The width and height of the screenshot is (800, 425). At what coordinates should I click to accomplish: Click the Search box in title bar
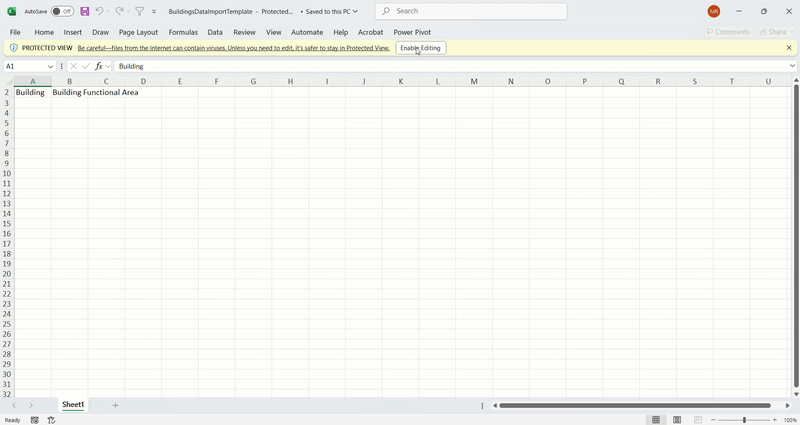point(471,11)
